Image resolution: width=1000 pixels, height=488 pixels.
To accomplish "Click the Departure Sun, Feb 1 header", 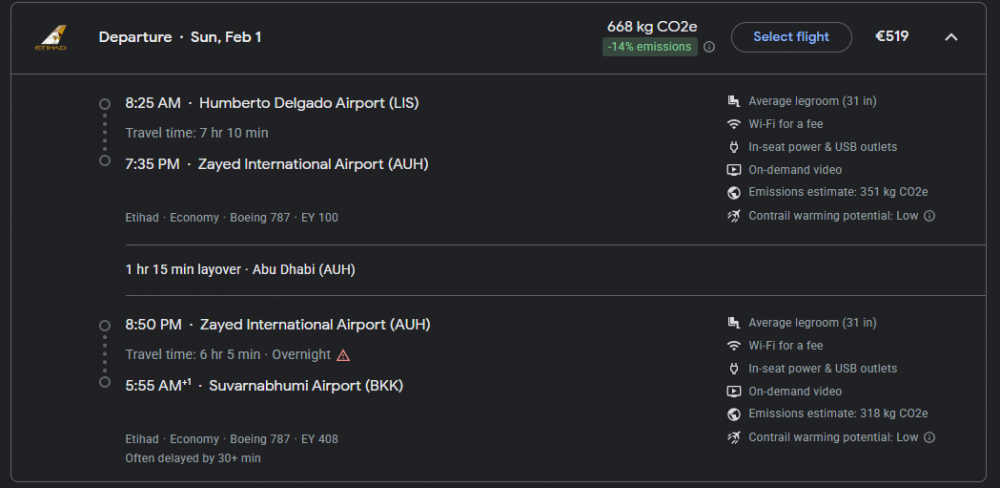I will [x=180, y=37].
